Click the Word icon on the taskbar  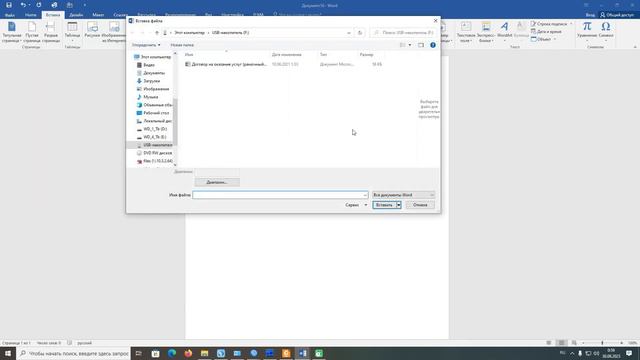pos(302,353)
